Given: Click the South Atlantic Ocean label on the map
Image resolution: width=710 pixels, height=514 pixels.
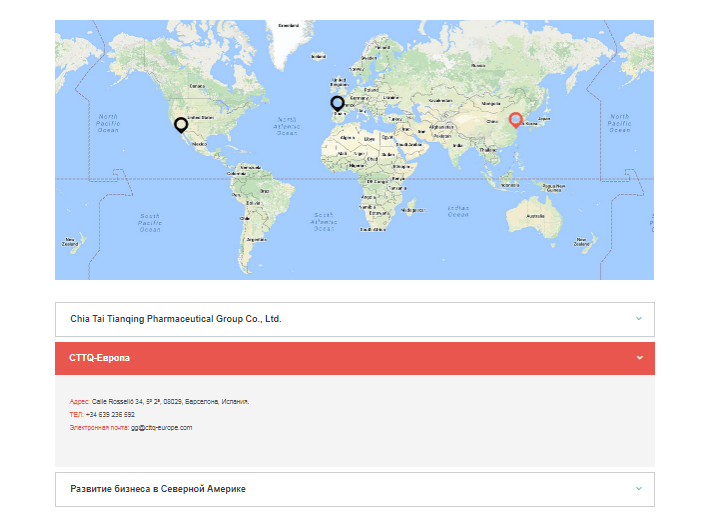Looking at the screenshot, I should click(324, 222).
